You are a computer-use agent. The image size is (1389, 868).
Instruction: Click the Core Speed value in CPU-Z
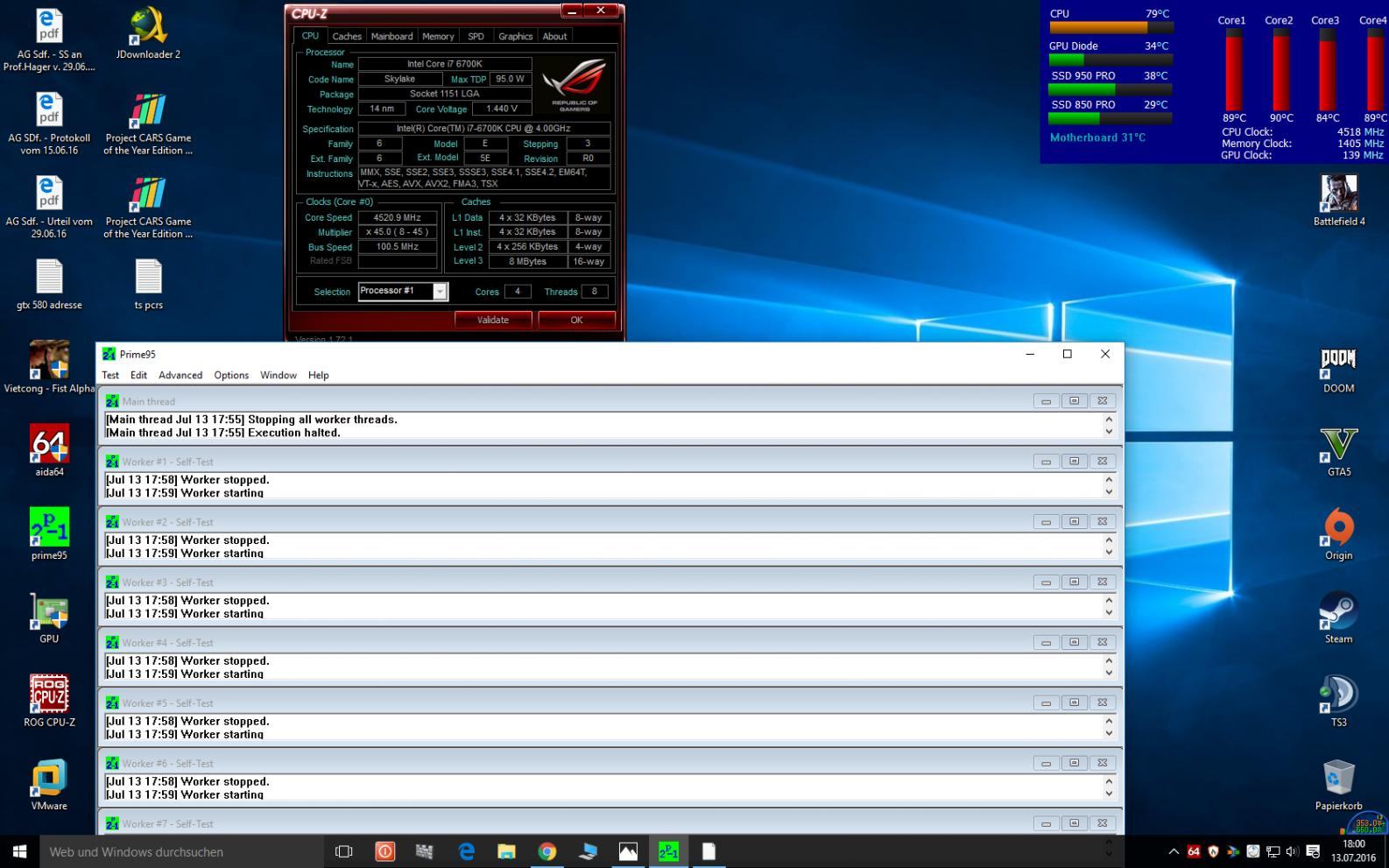tap(398, 217)
